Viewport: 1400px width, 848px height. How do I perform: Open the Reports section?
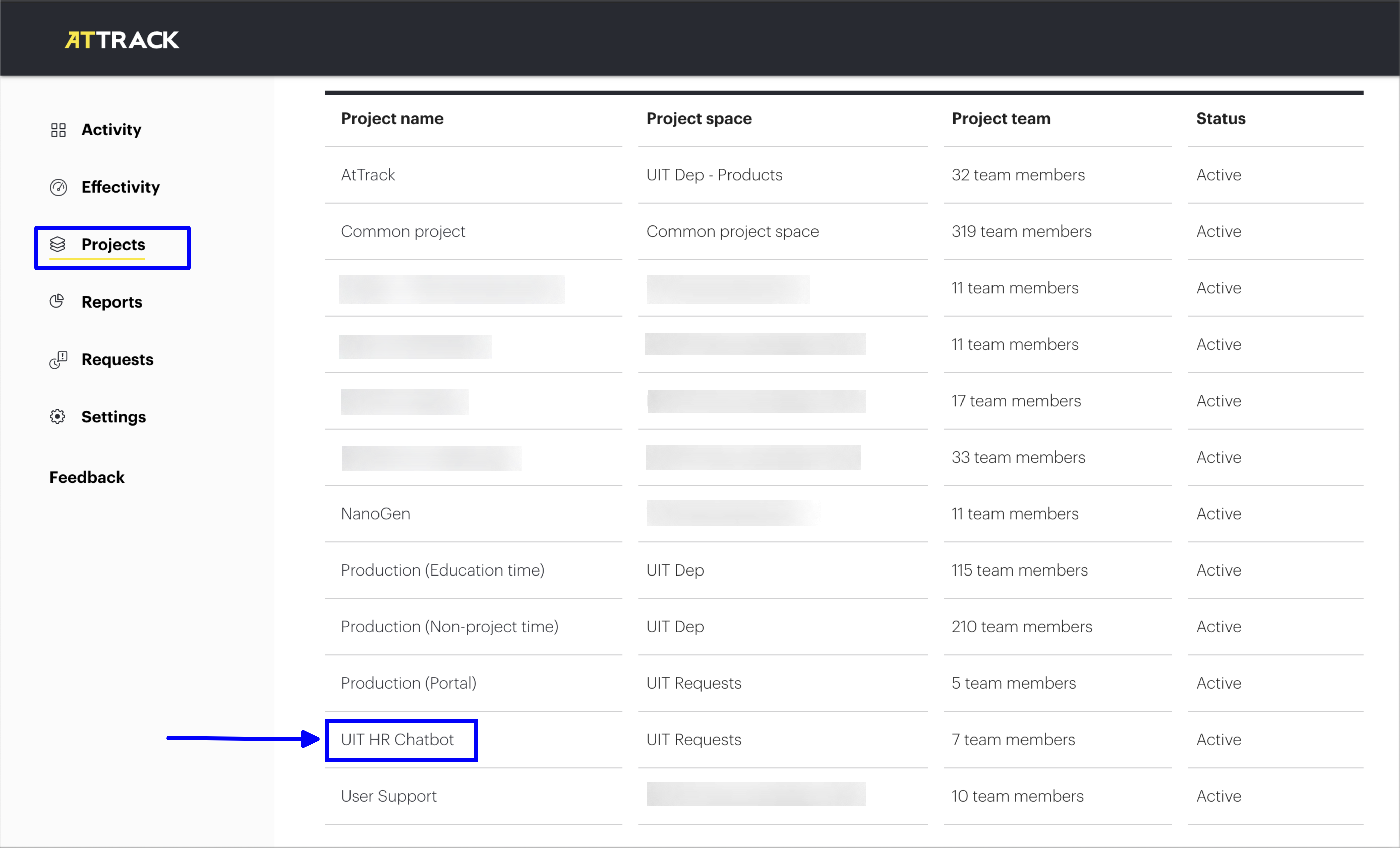pyautogui.click(x=112, y=302)
